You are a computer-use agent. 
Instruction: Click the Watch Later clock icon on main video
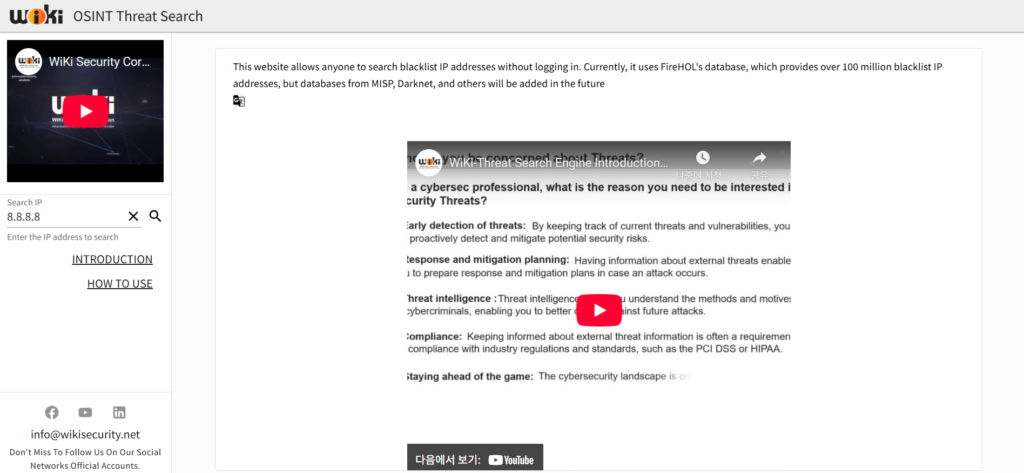pos(703,159)
